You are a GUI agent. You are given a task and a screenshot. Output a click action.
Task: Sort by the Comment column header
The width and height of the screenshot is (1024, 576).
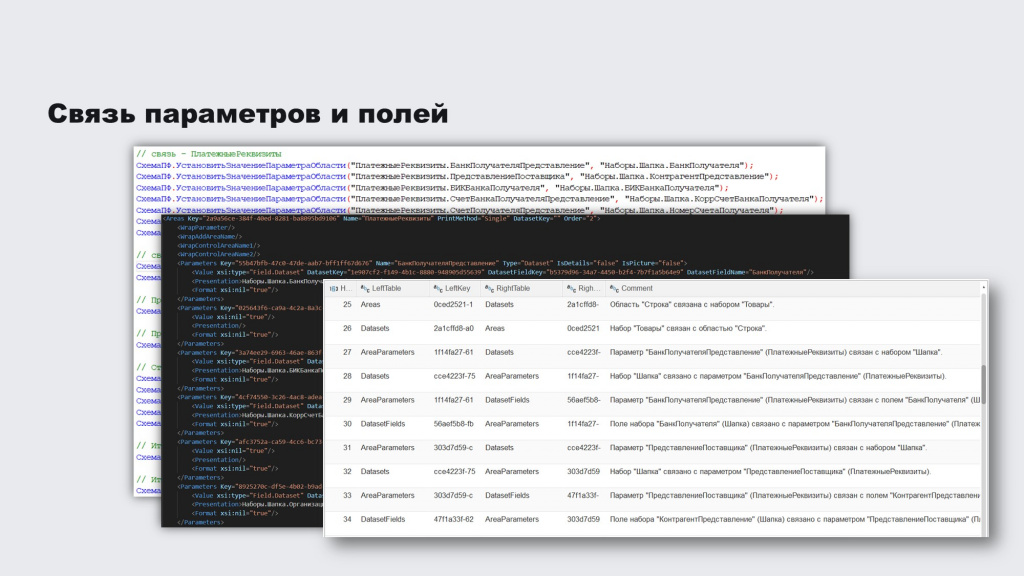tap(637, 289)
